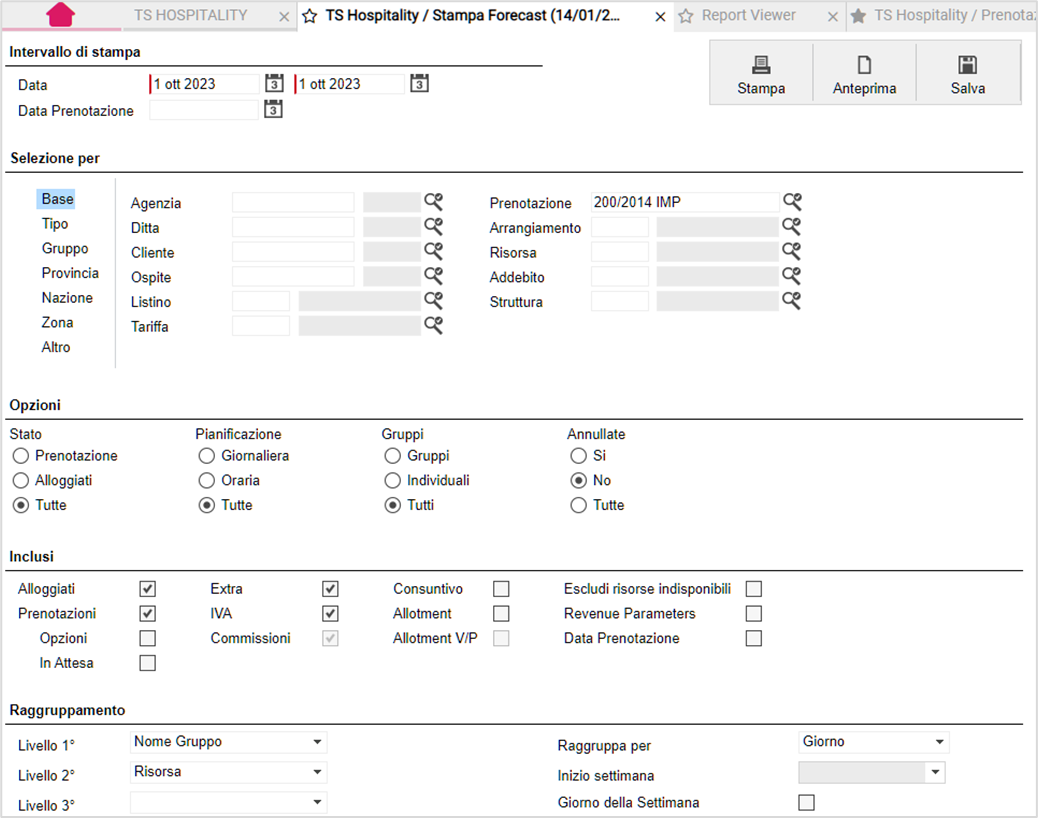Search lookup for Listino
This screenshot has width=1038, height=818.
(434, 300)
